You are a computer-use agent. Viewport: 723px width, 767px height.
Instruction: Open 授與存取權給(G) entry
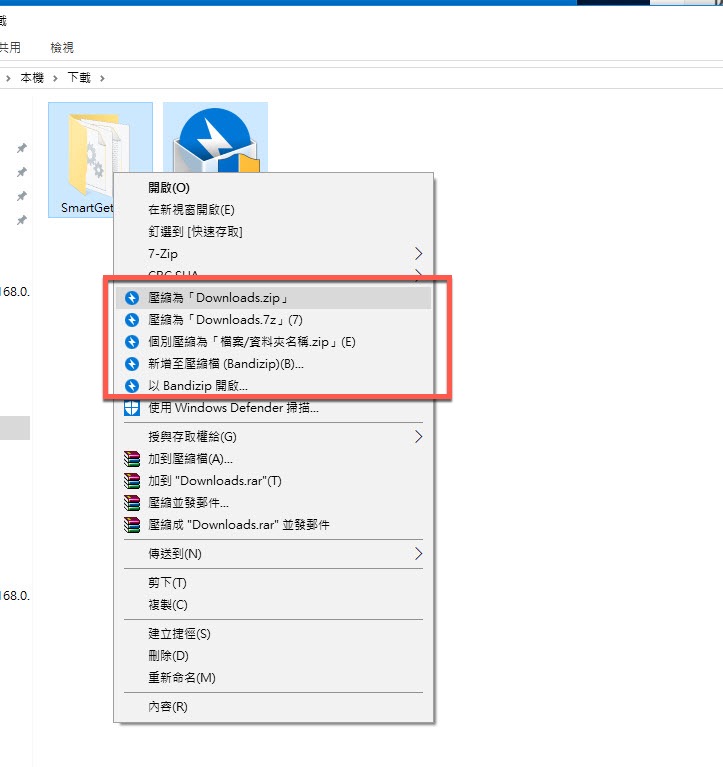point(274,437)
